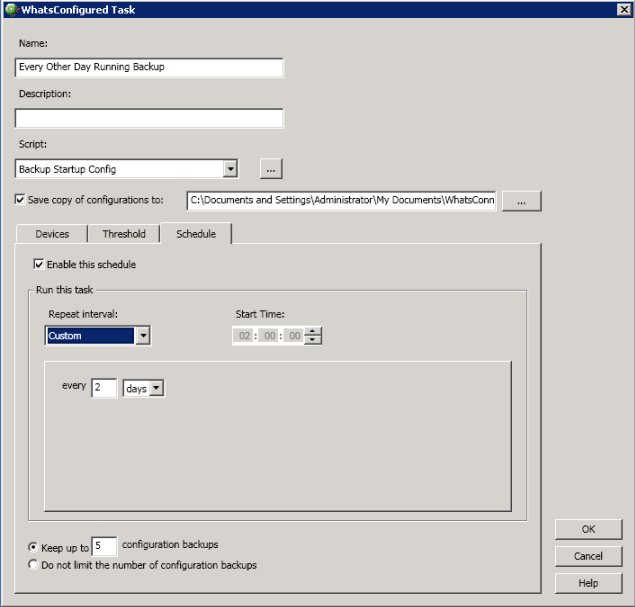
Task: Click the Name input field
Action: pyautogui.click(x=149, y=67)
